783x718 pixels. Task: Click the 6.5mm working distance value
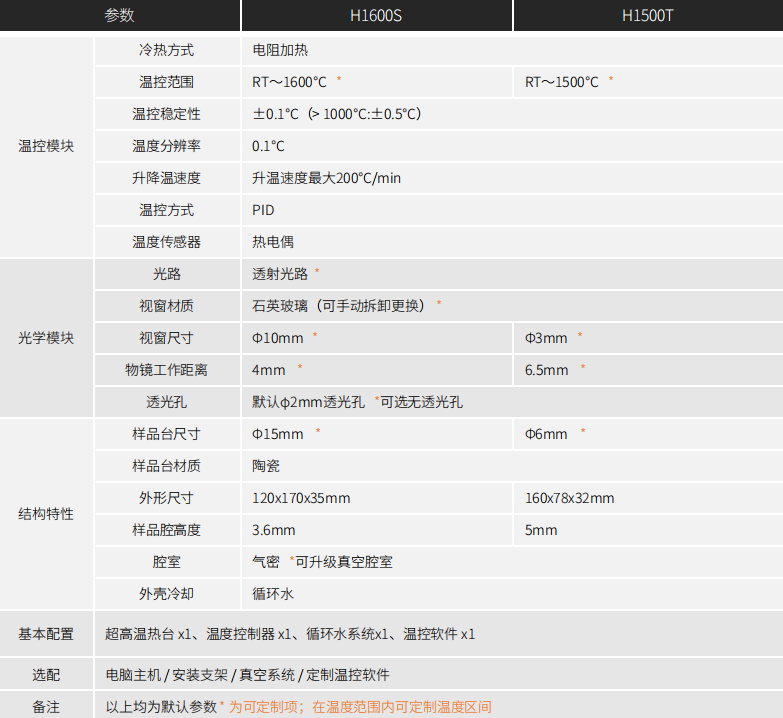point(546,370)
